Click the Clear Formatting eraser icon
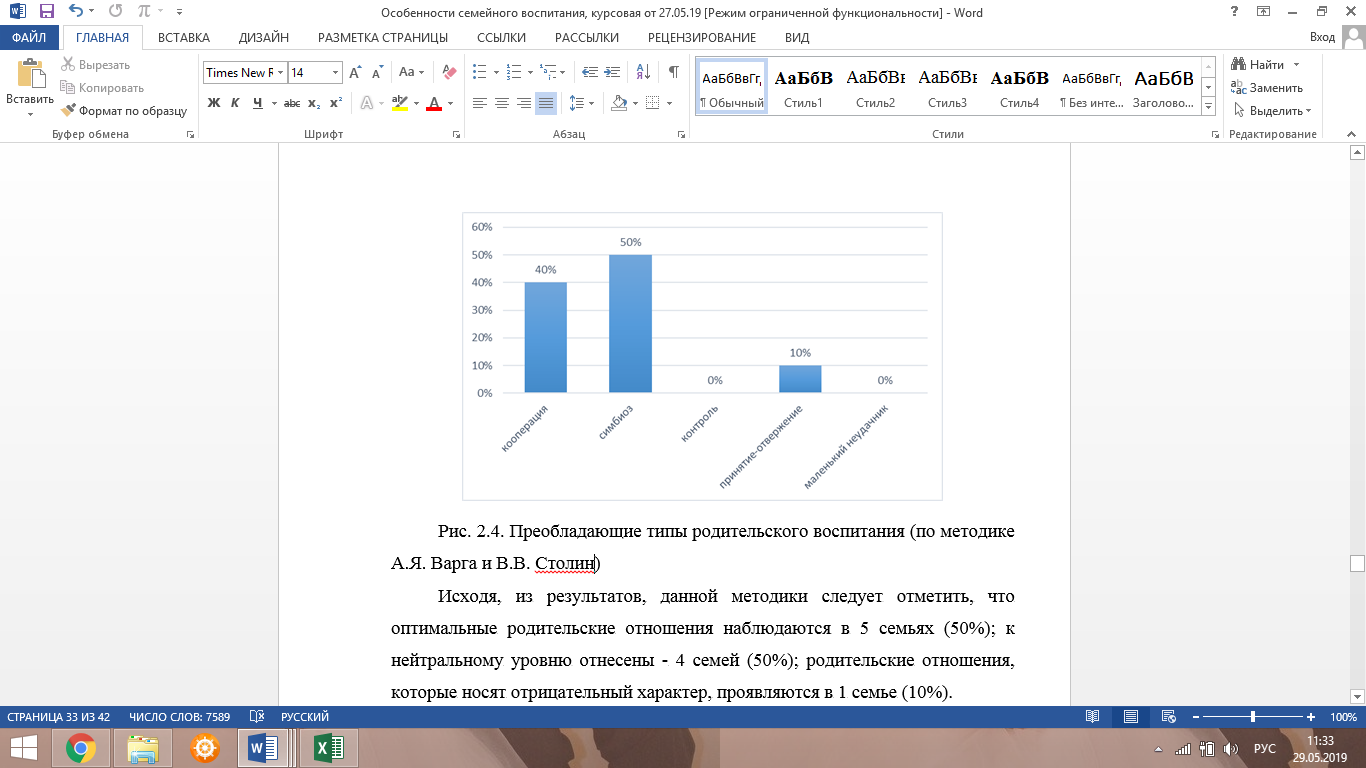Image resolution: width=1366 pixels, height=768 pixels. 449,72
